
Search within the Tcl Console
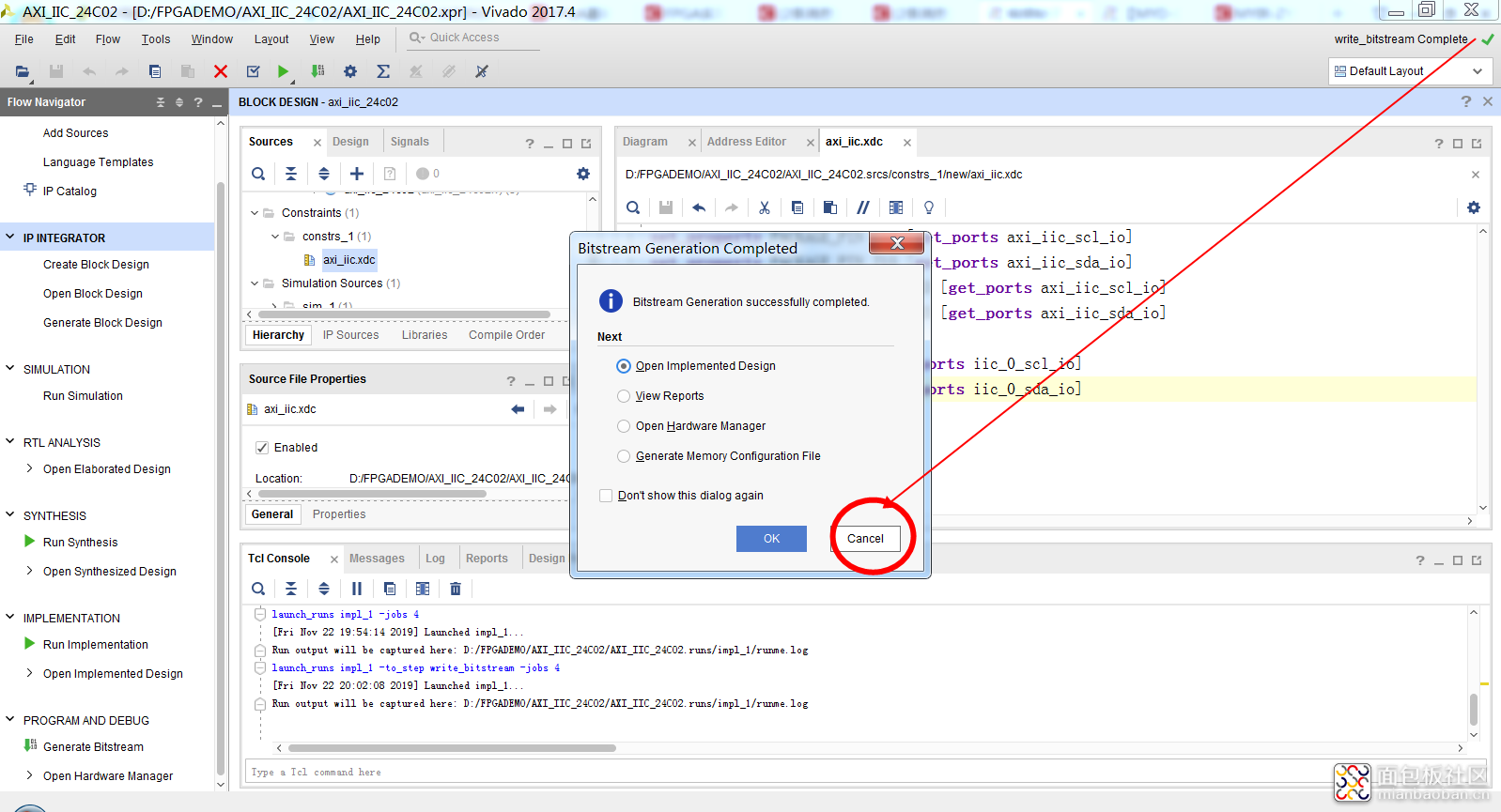coord(258,589)
